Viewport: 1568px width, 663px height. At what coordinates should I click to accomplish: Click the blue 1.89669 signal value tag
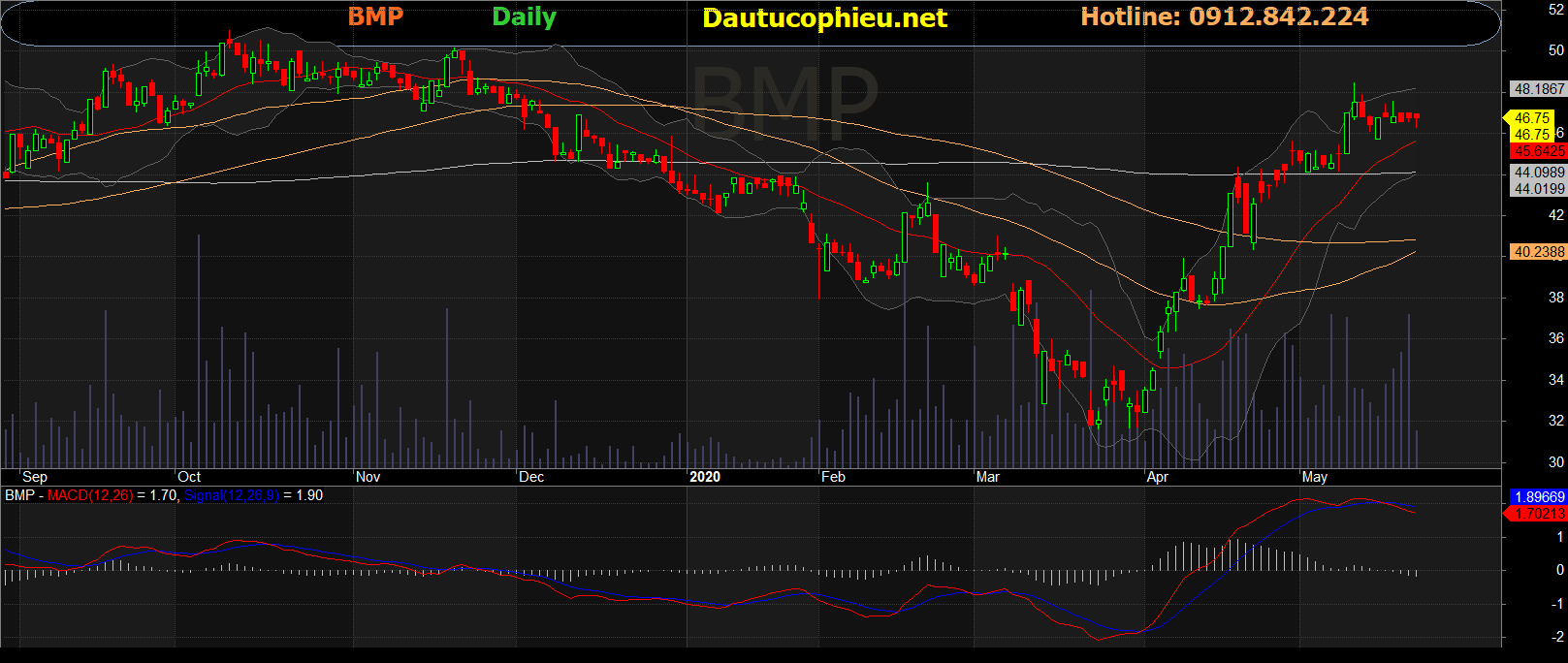click(x=1540, y=497)
